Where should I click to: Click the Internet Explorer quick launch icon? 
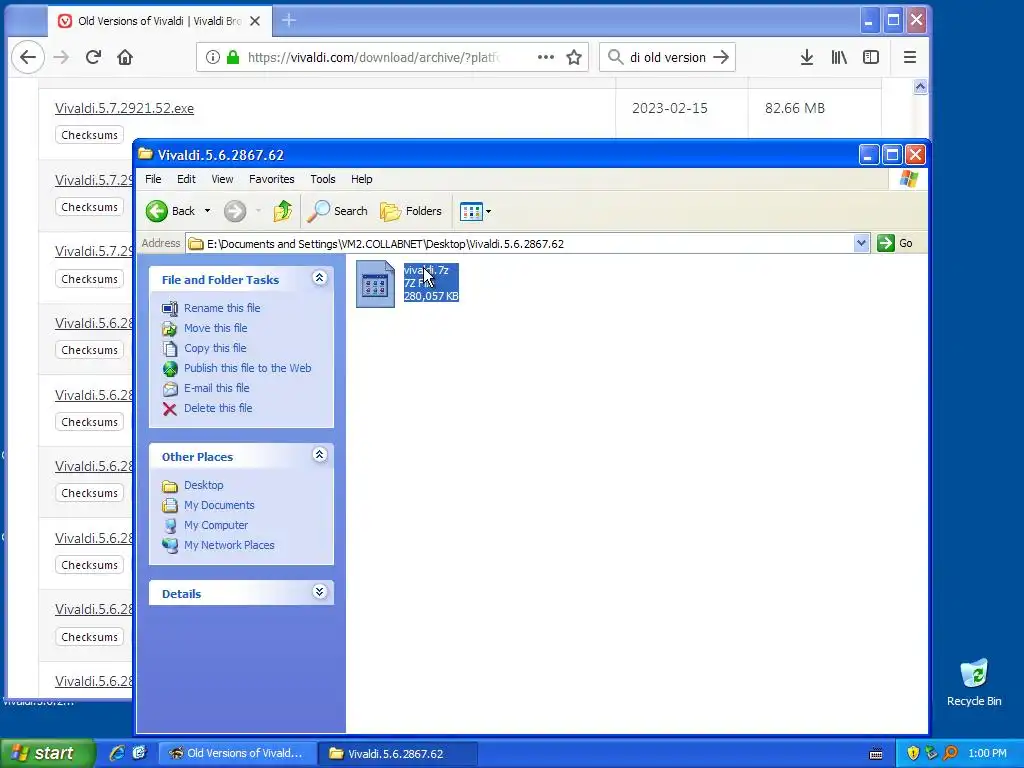click(x=117, y=753)
